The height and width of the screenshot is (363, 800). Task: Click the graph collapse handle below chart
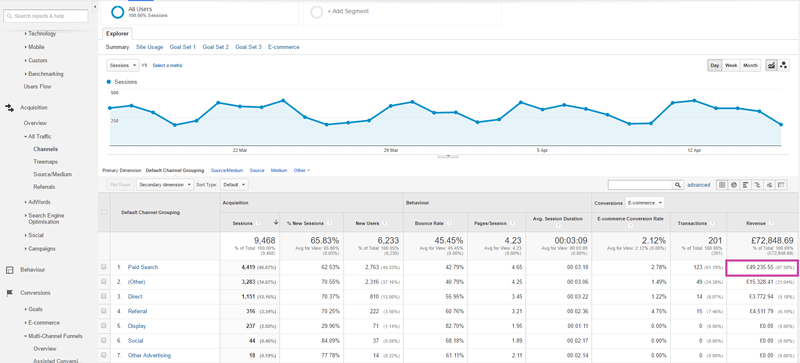[x=448, y=155]
